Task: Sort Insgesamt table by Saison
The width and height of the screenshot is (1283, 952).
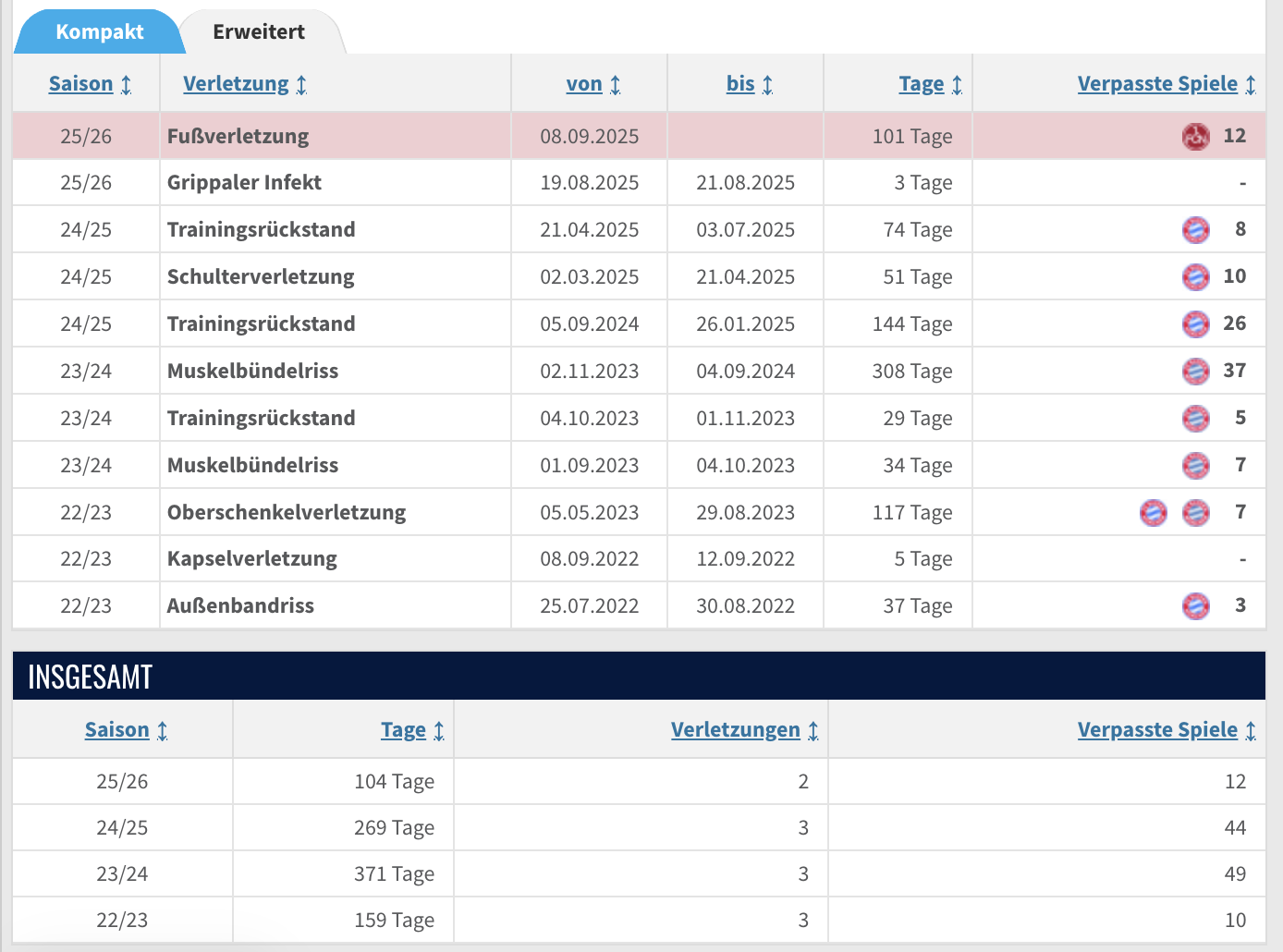Action: [x=116, y=730]
